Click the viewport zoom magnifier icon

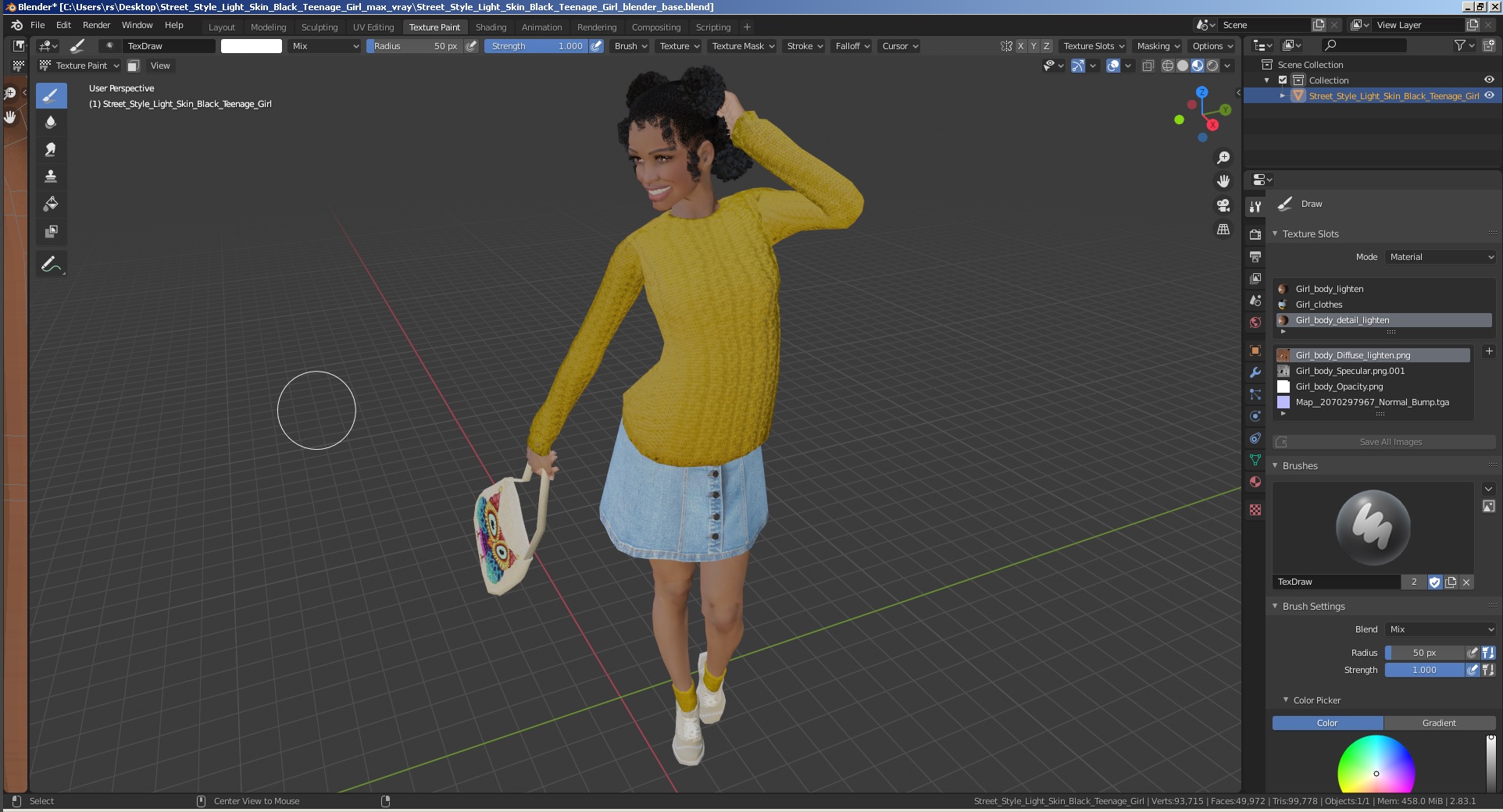[x=1223, y=158]
